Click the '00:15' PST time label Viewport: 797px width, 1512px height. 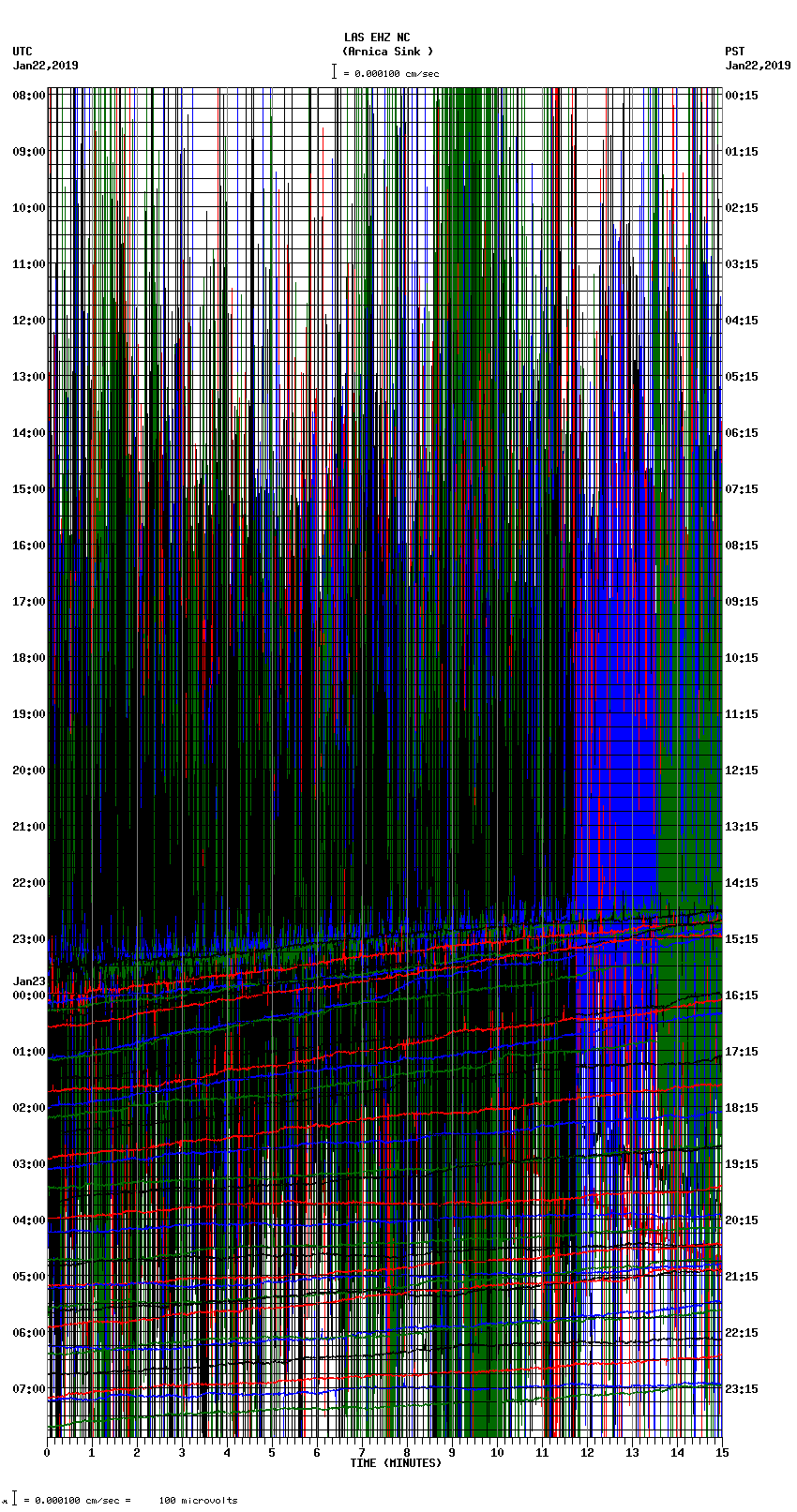click(742, 96)
